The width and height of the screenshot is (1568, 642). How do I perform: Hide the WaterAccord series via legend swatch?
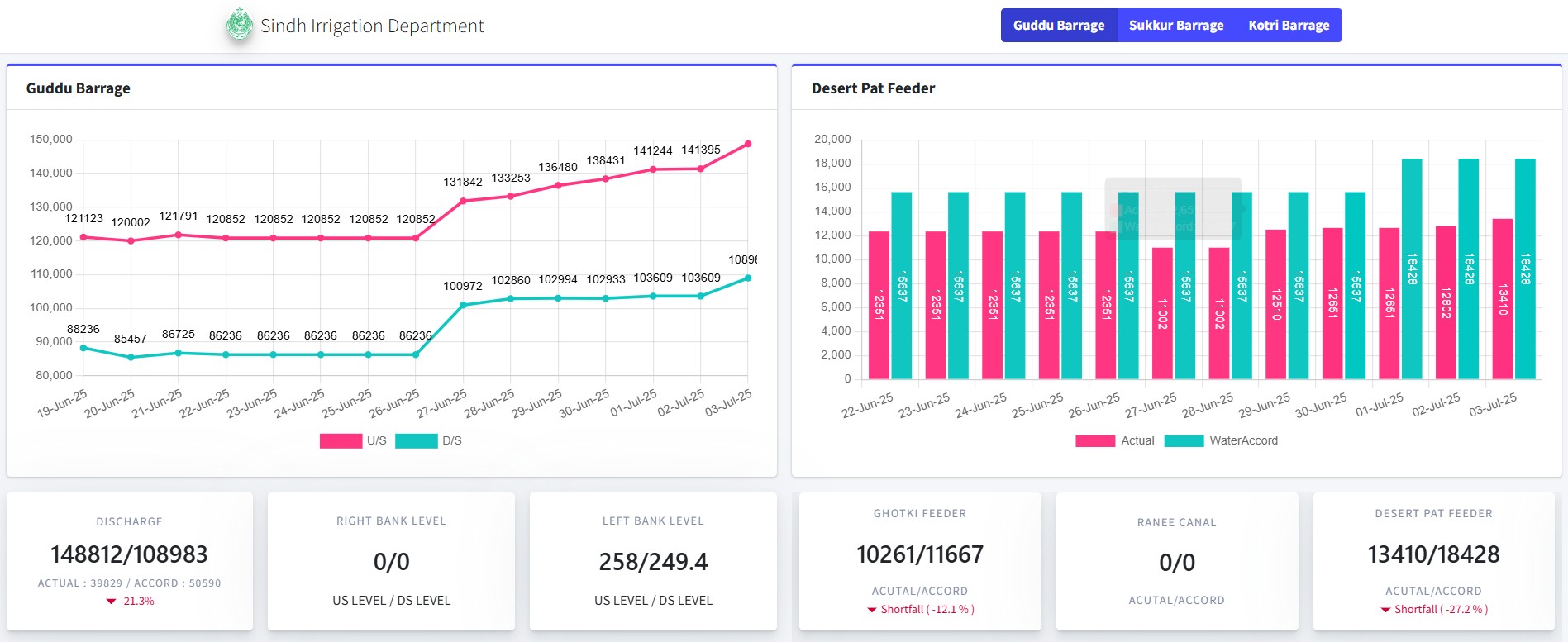(x=1184, y=441)
